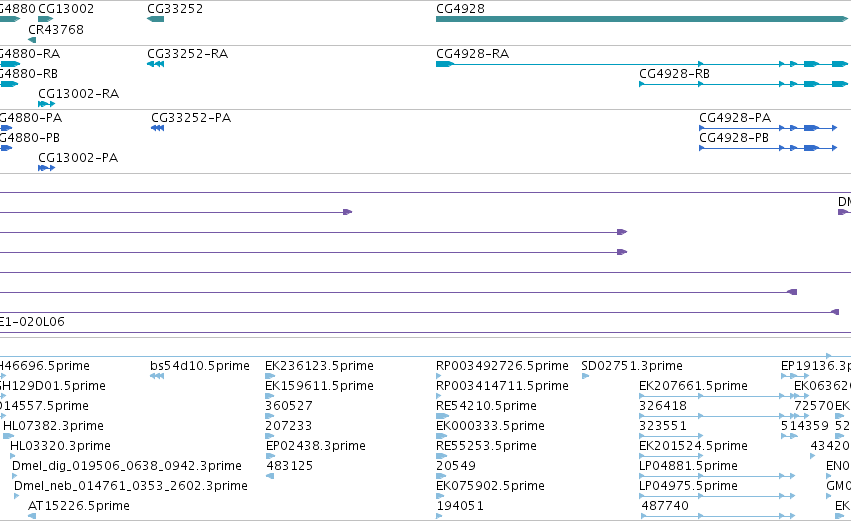Image resolution: width=851 pixels, height=521 pixels.
Task: Select transcript CG4928-RA label
Action: [472, 54]
